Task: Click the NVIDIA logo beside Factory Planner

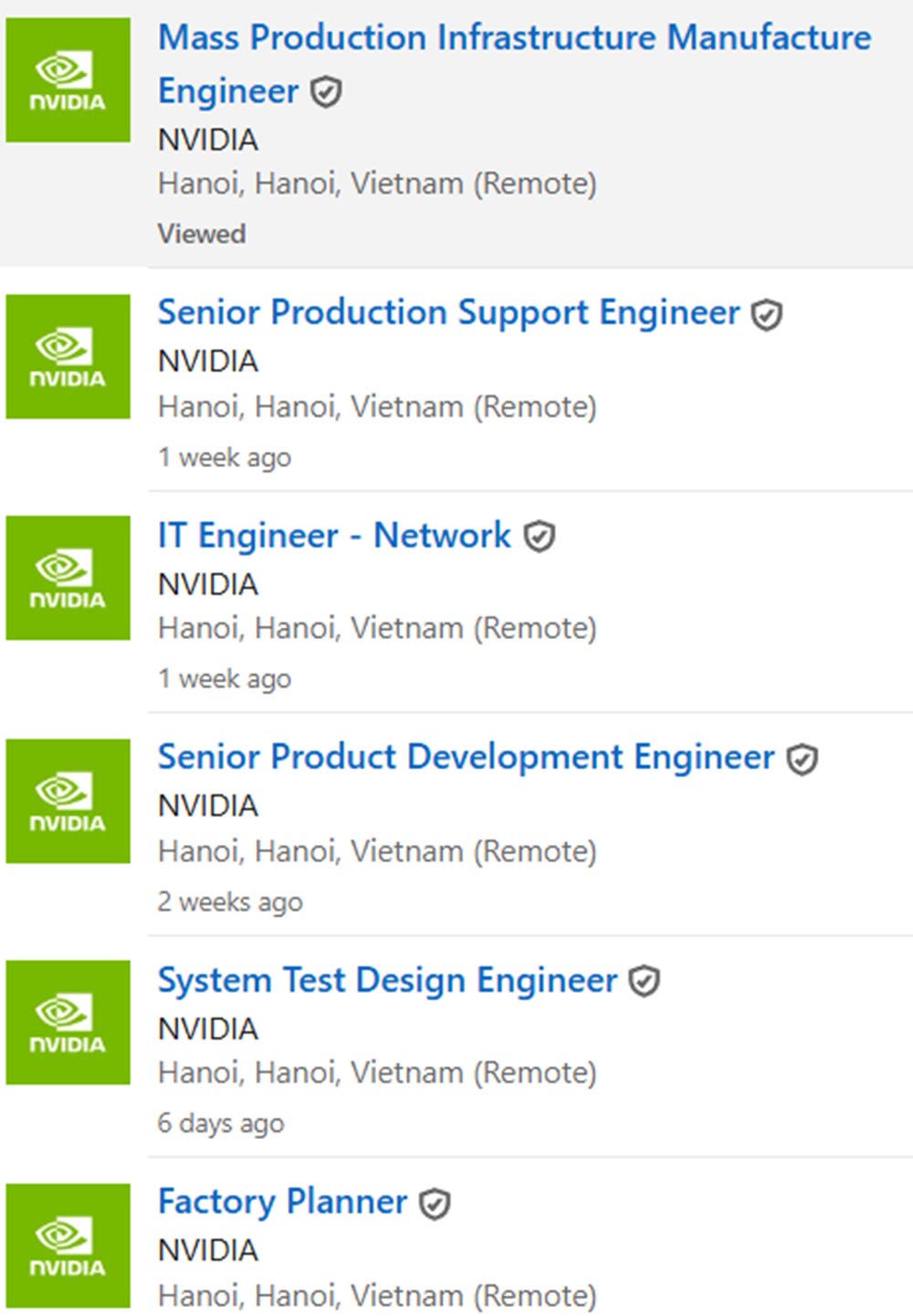Action: coord(68,1246)
